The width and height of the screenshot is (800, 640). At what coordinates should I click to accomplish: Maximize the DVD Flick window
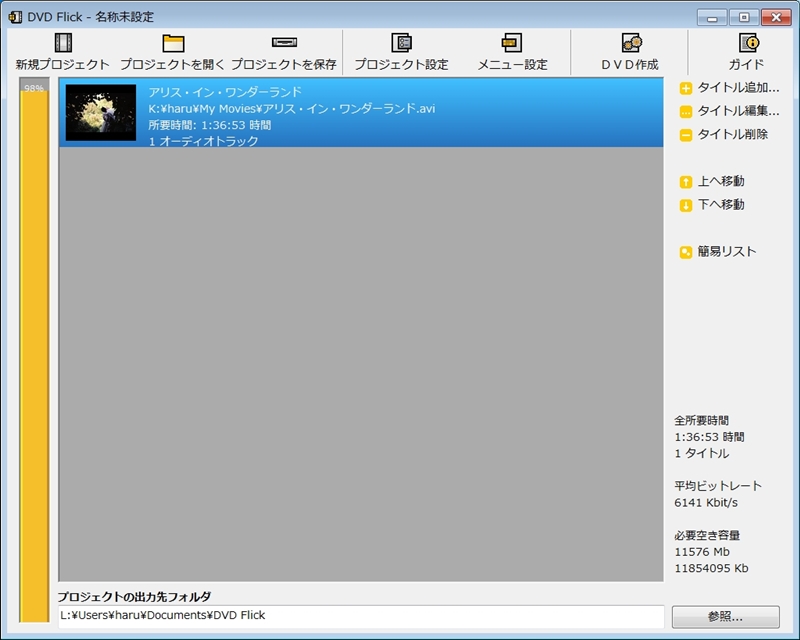coord(744,17)
